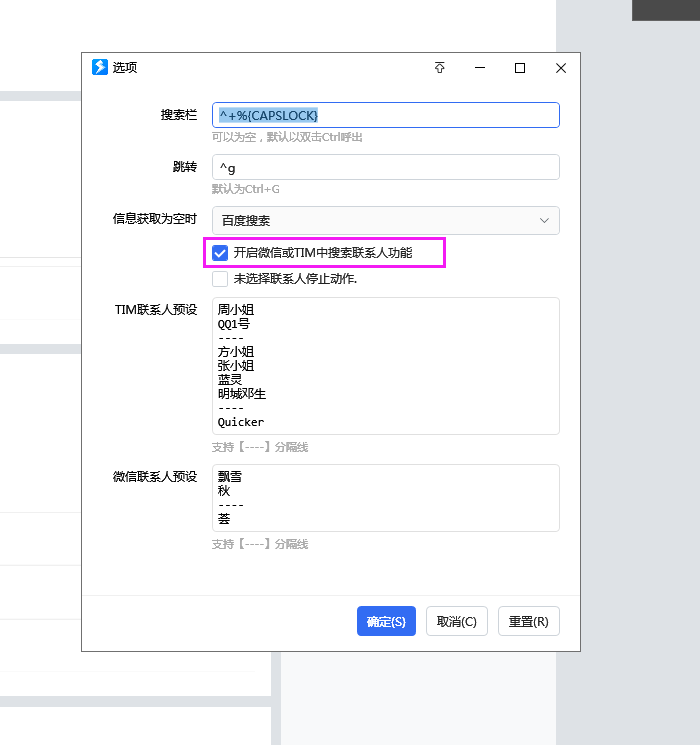Click the Quicker lightning app icon
Viewport: 700px width, 745px height.
coord(100,67)
